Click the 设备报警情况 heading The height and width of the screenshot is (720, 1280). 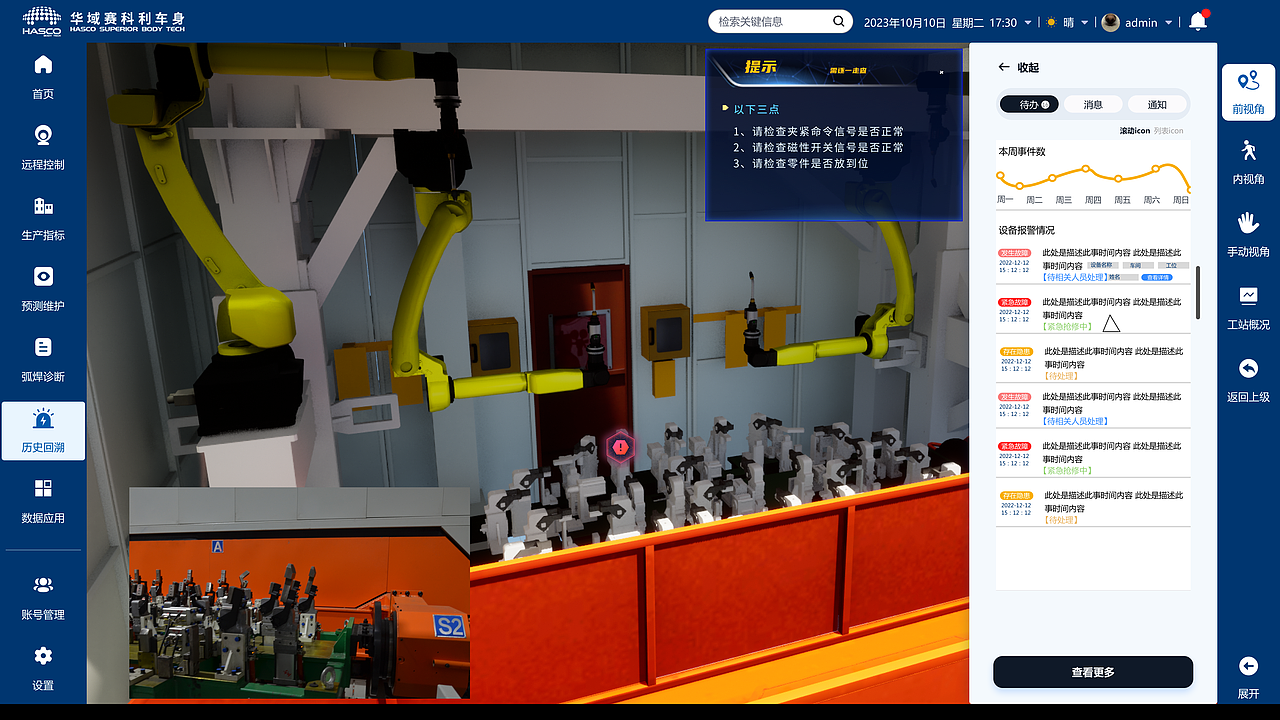tap(1026, 230)
